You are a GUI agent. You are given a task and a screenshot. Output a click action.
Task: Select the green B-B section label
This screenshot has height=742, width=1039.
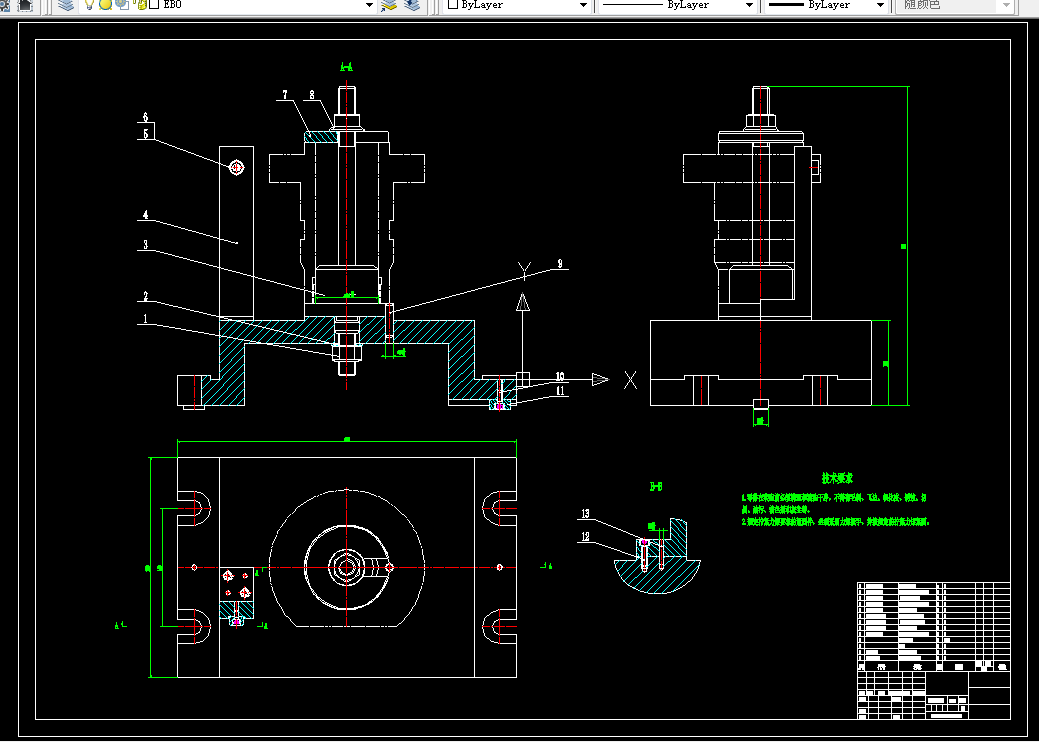[655, 487]
